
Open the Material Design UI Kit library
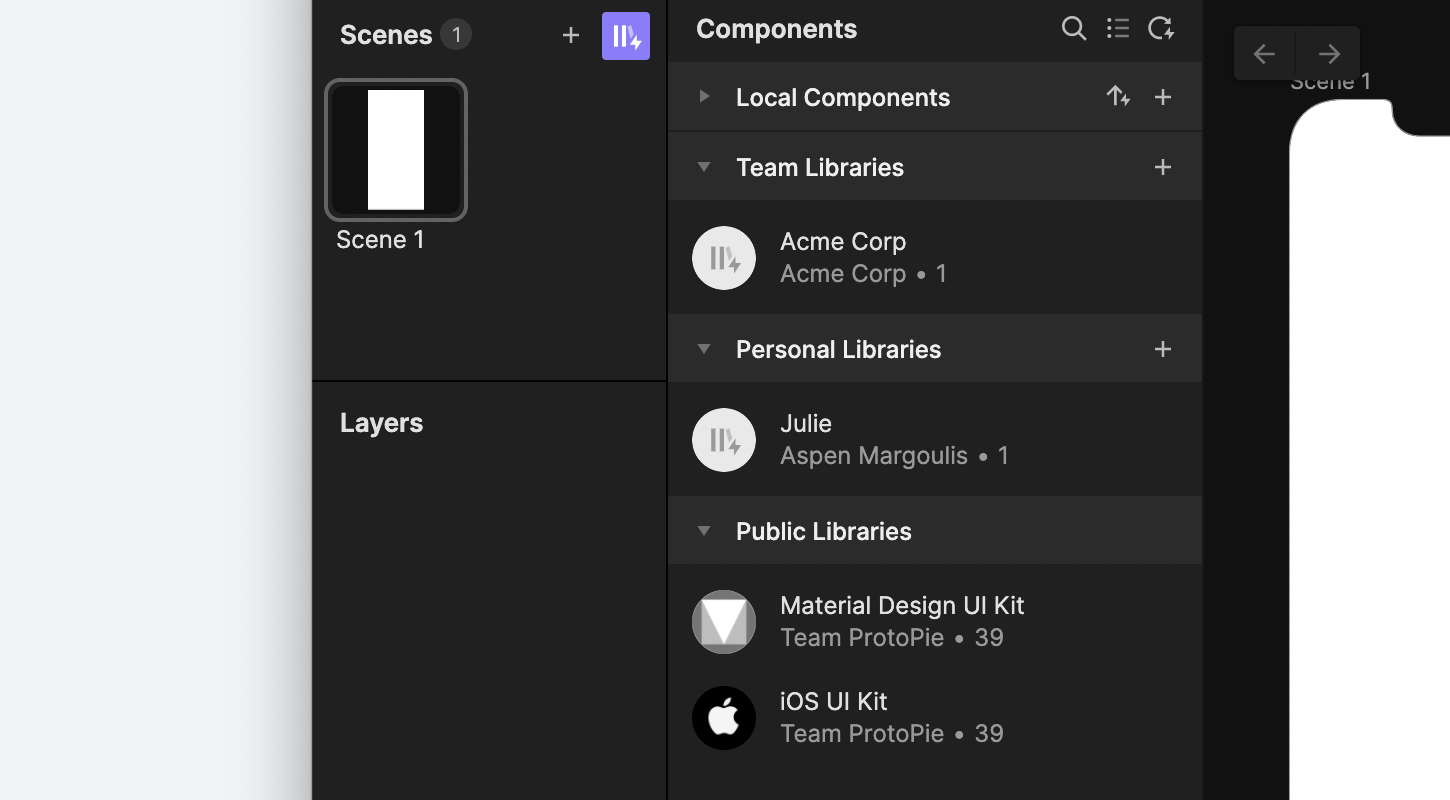tap(900, 621)
